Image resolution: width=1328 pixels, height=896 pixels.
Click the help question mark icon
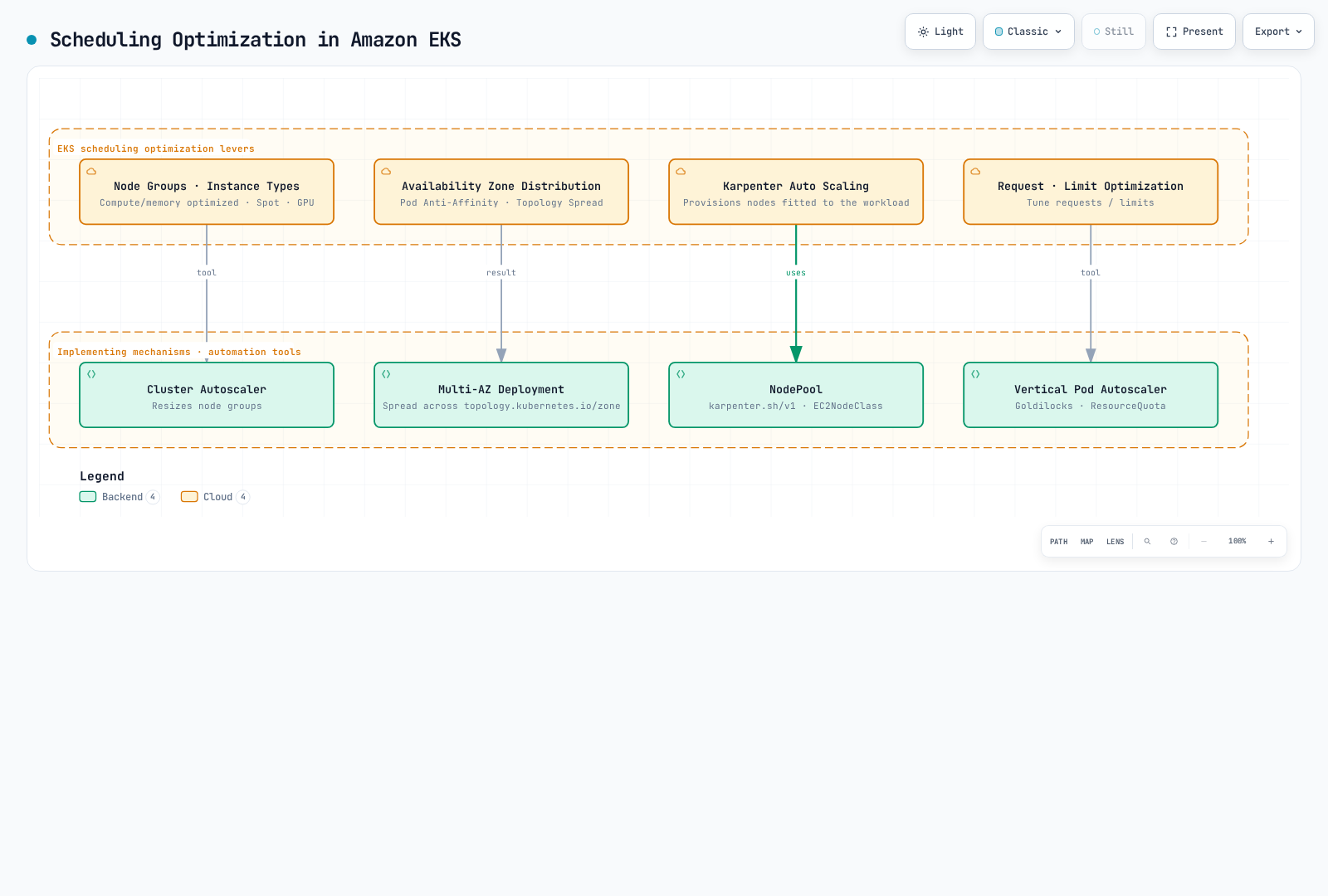[x=1174, y=541]
